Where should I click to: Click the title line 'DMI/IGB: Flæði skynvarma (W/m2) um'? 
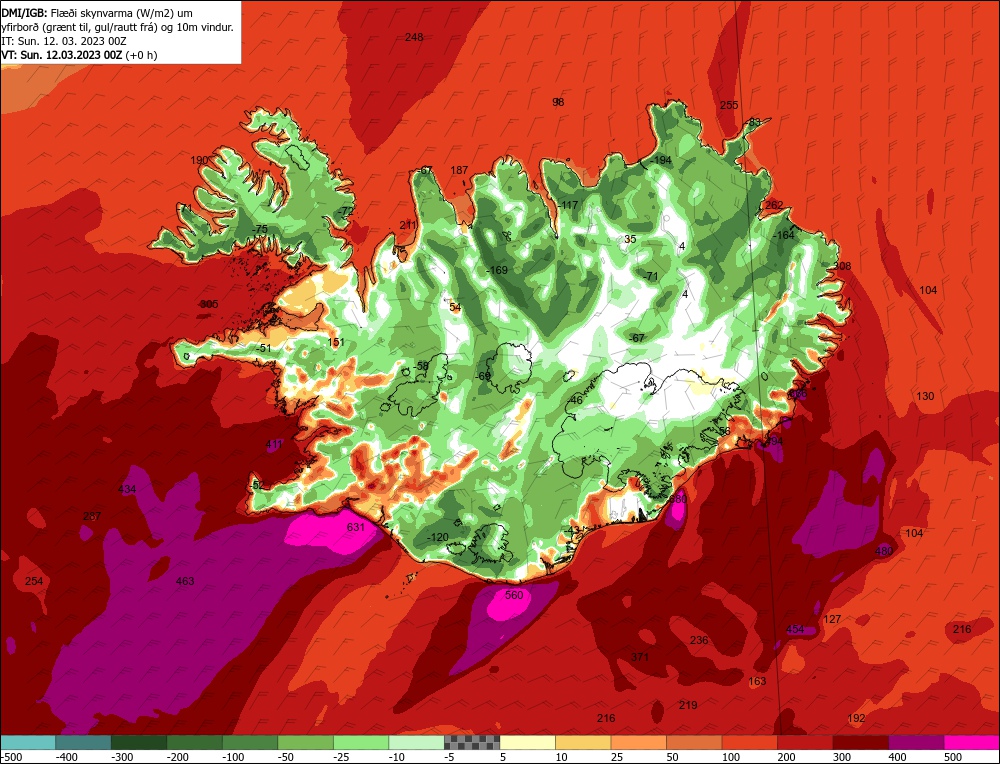coord(97,13)
